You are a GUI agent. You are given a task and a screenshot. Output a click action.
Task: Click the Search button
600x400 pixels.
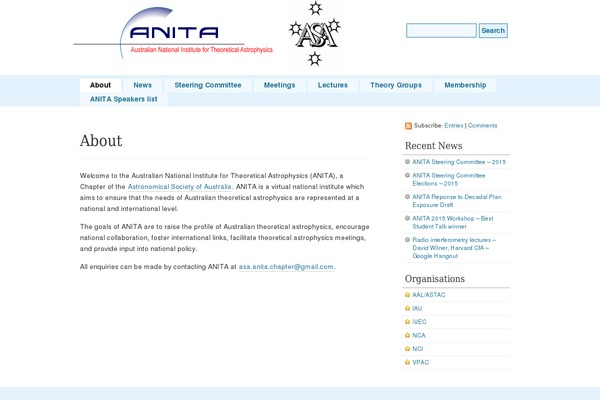493,31
